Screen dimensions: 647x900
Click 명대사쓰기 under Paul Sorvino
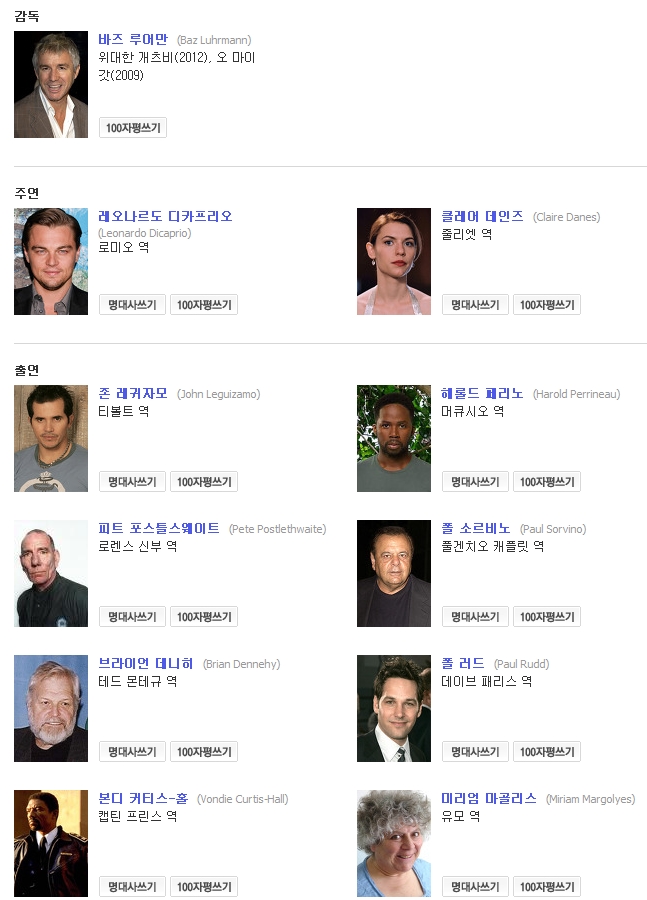tap(475, 616)
